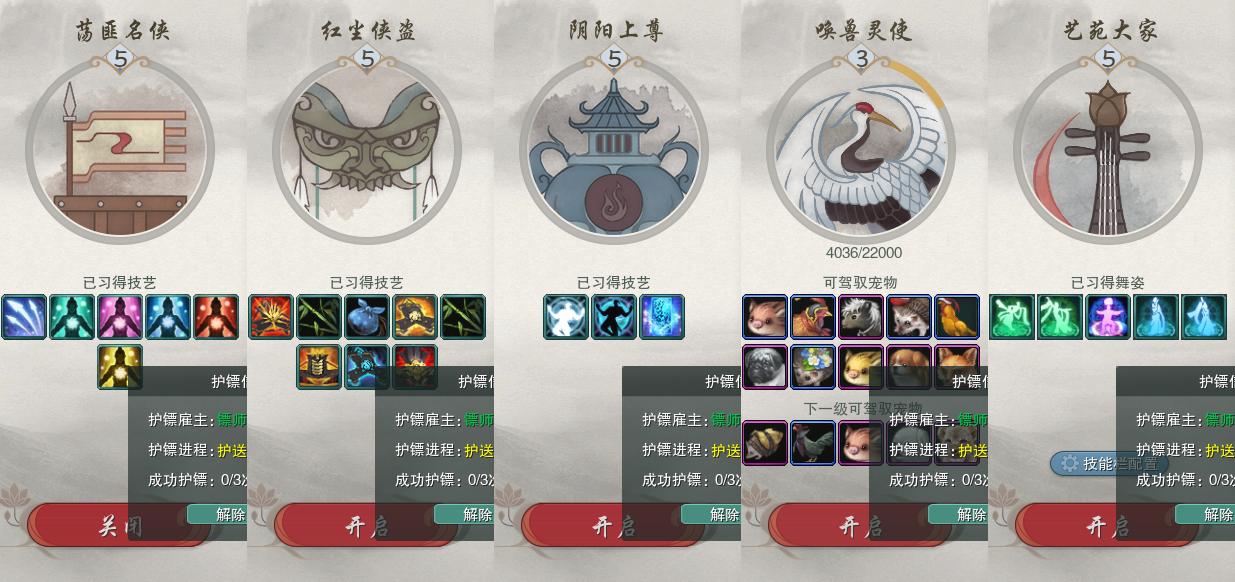
Task: Choose the purple meditating dance pose icon
Action: tap(1108, 317)
